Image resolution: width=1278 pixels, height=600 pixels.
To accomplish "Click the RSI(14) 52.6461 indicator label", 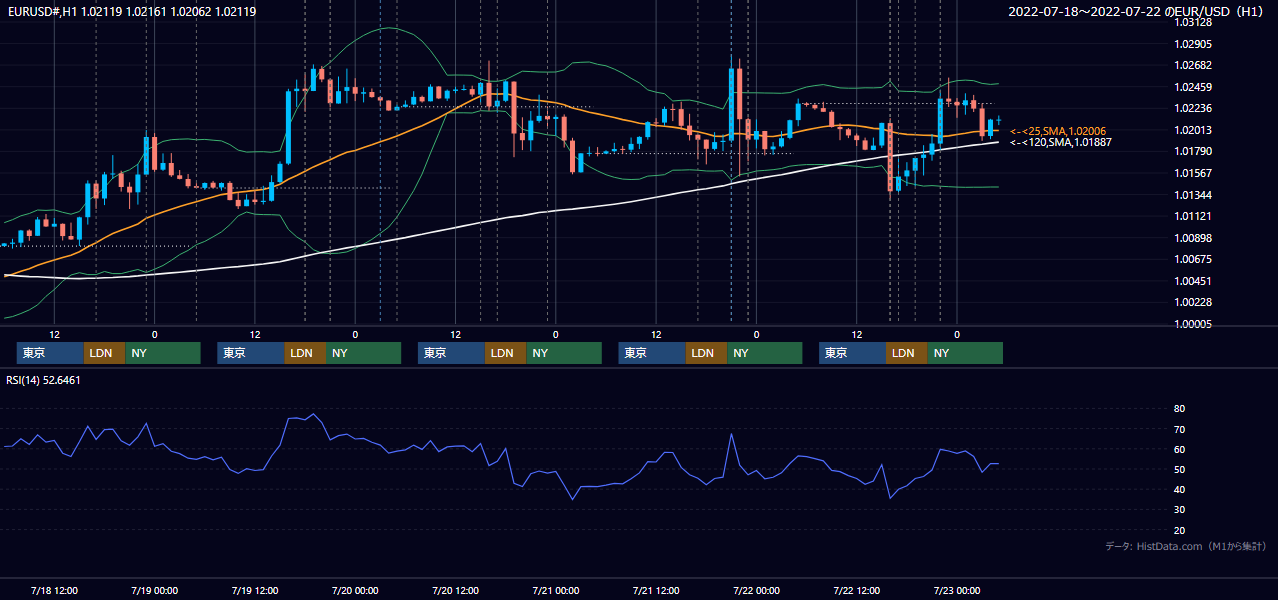I will coord(43,380).
